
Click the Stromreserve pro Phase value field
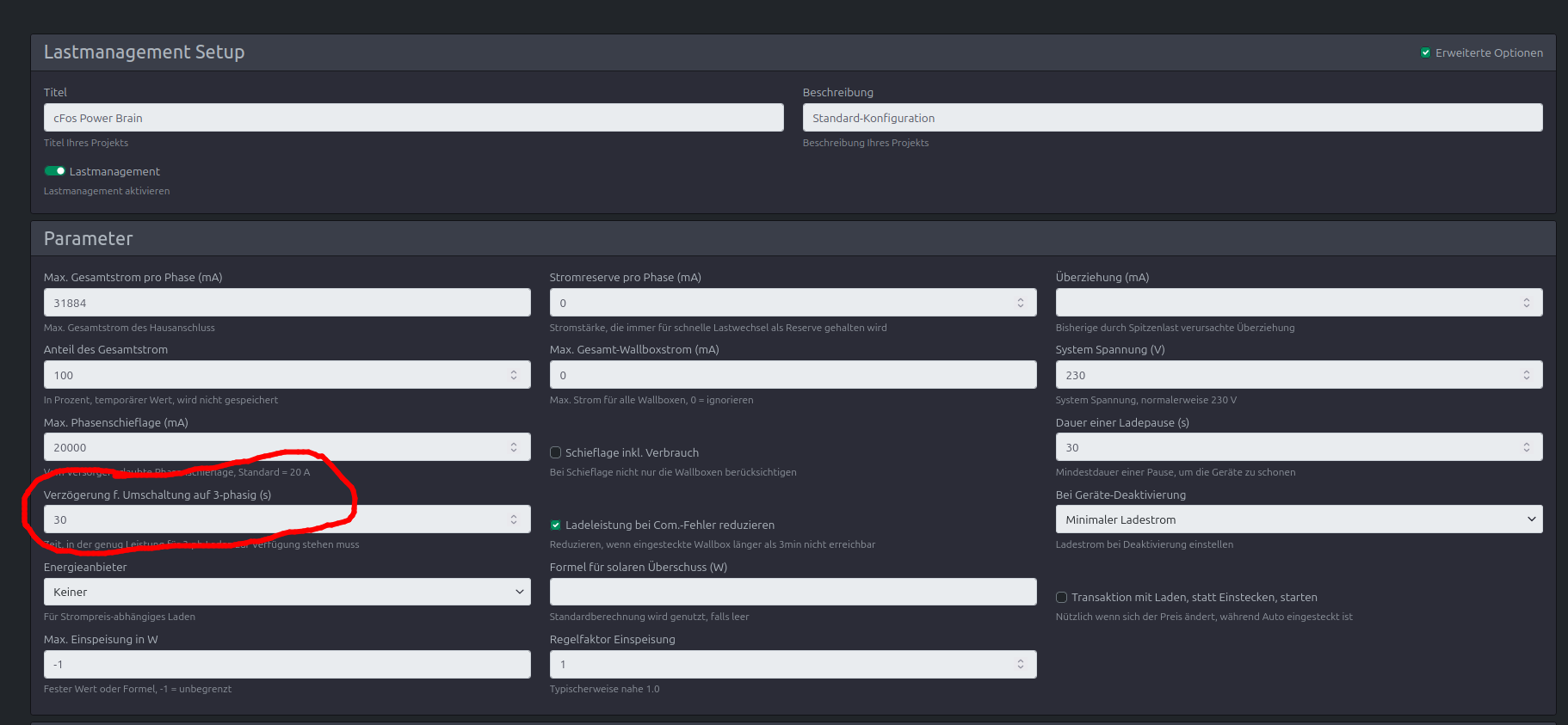click(793, 303)
